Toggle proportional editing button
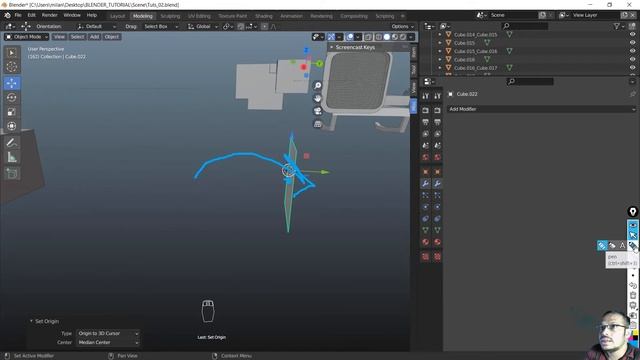The height and width of the screenshot is (360, 640). click(264, 27)
